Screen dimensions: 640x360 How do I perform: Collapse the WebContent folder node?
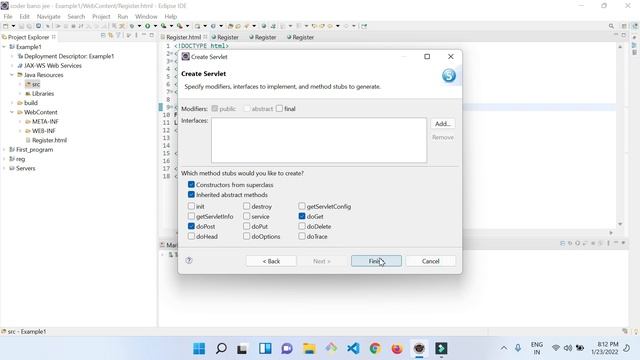[12, 112]
